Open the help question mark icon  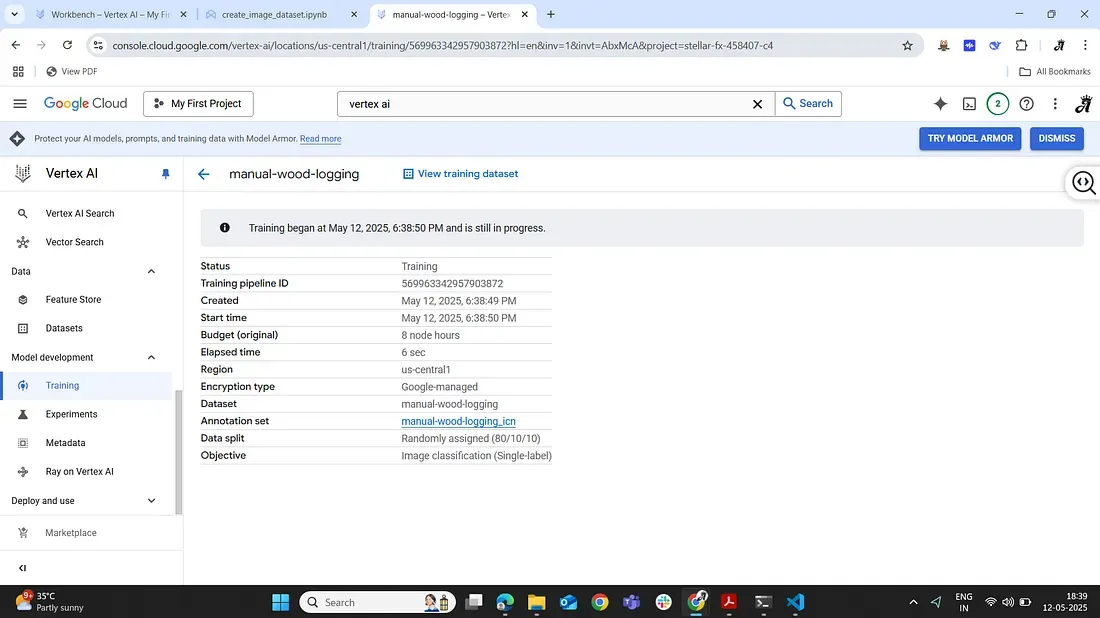coord(1026,104)
